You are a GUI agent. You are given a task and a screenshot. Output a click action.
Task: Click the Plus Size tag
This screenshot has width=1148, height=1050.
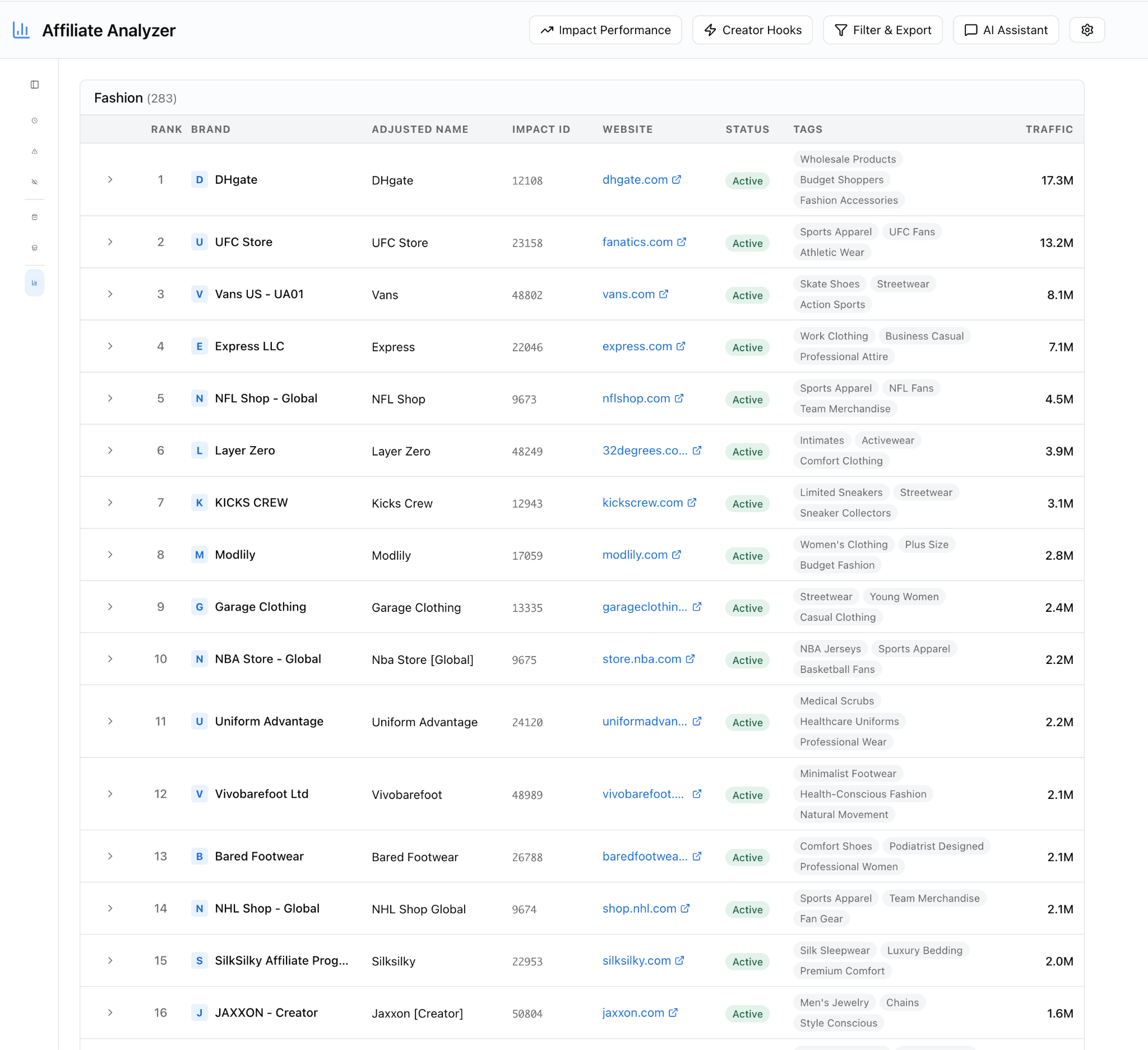927,545
